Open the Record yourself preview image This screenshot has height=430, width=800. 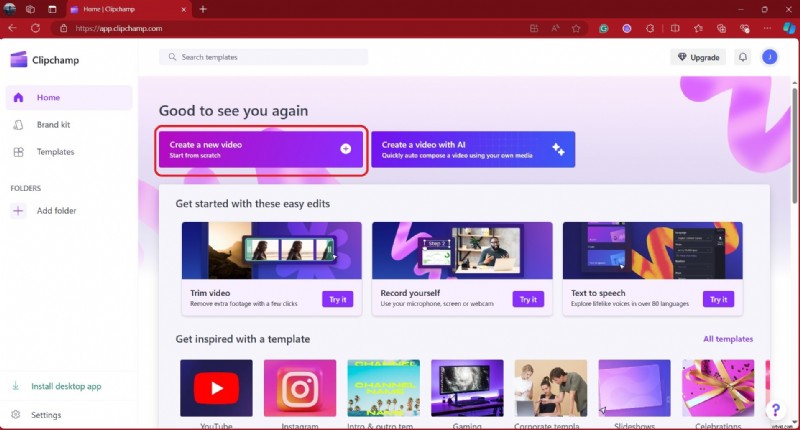click(x=462, y=250)
